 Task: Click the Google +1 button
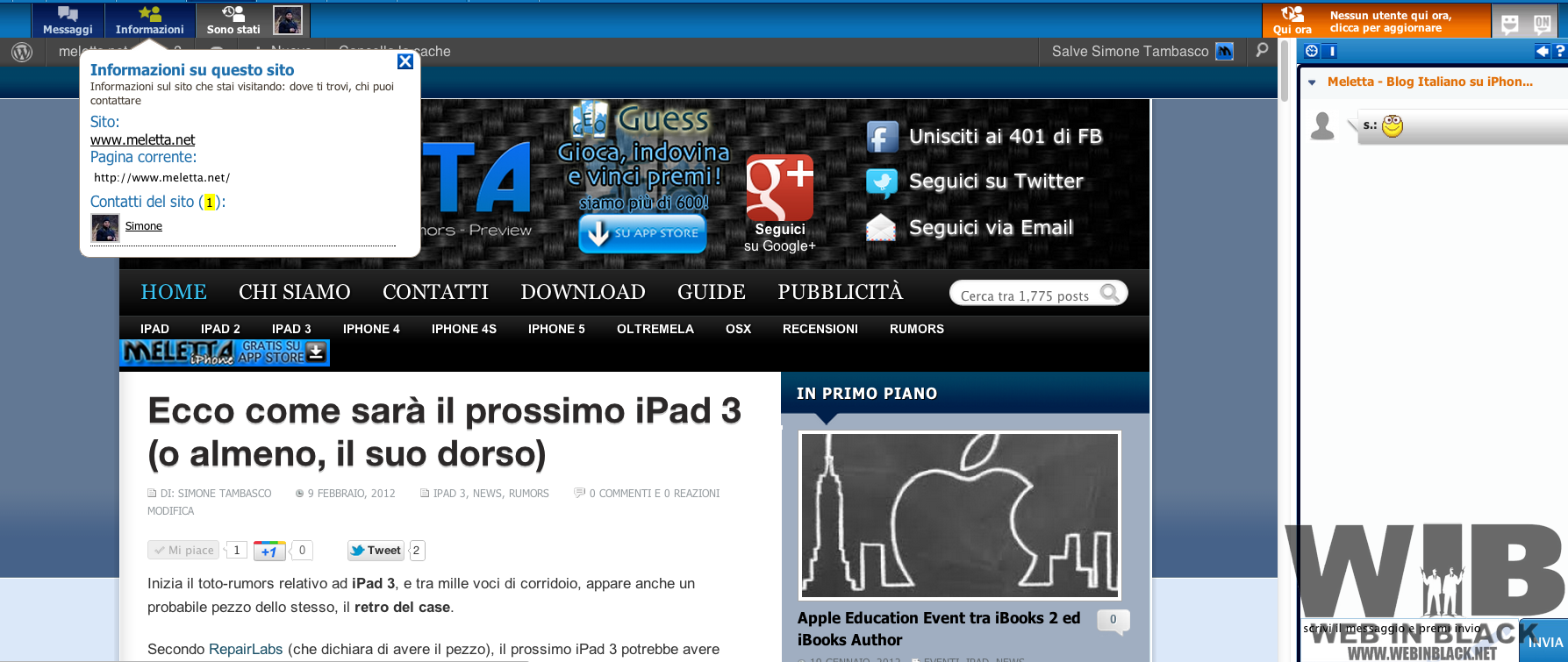269,551
